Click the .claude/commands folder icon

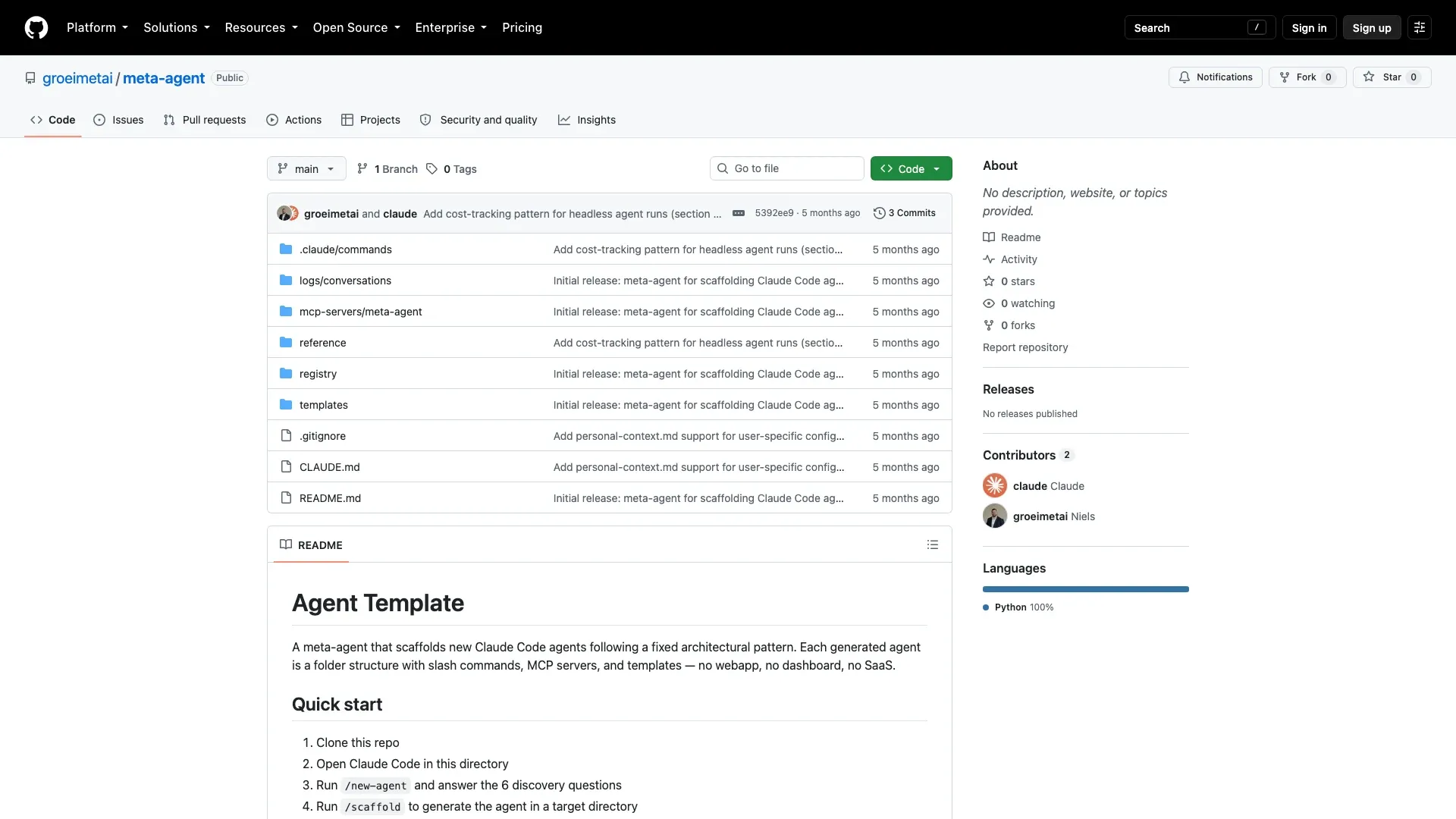click(x=286, y=249)
